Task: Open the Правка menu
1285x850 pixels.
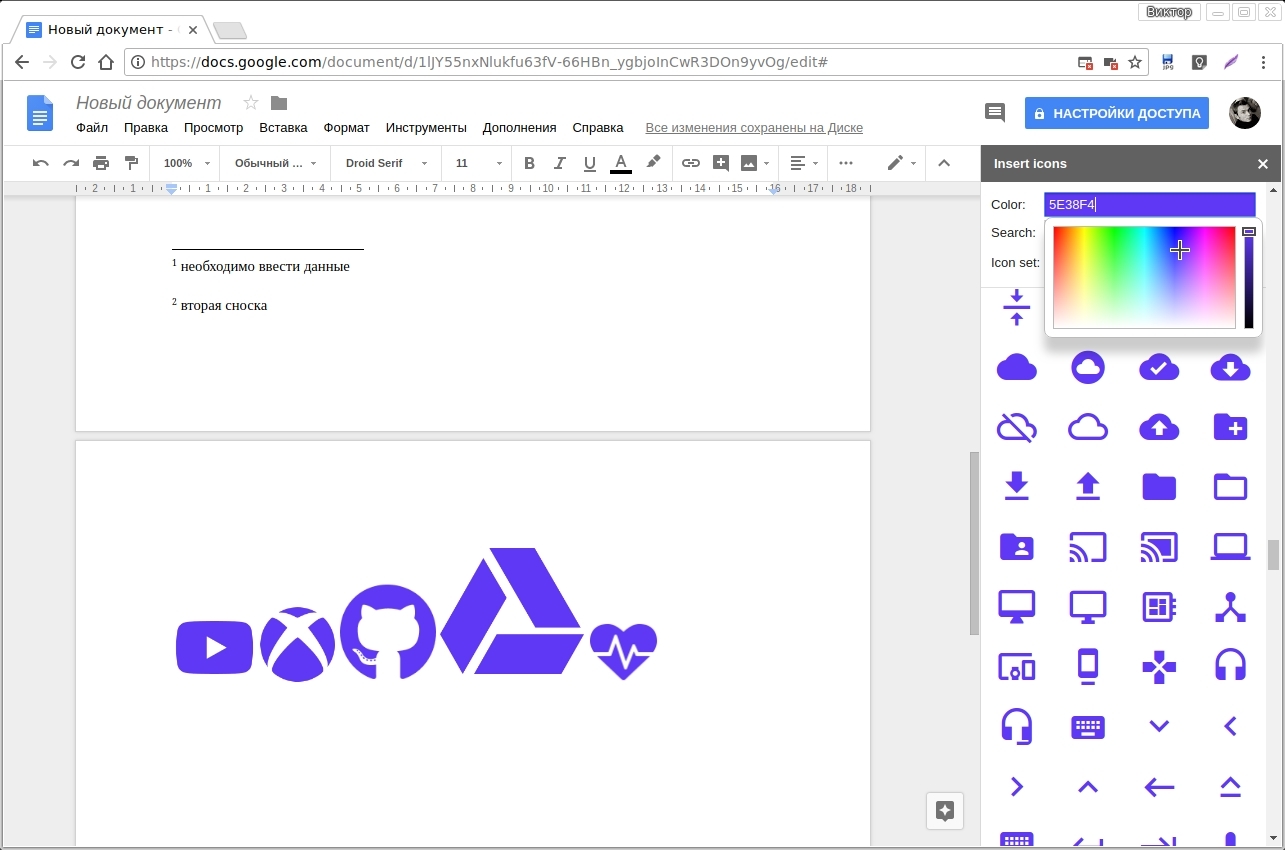Action: coord(146,128)
